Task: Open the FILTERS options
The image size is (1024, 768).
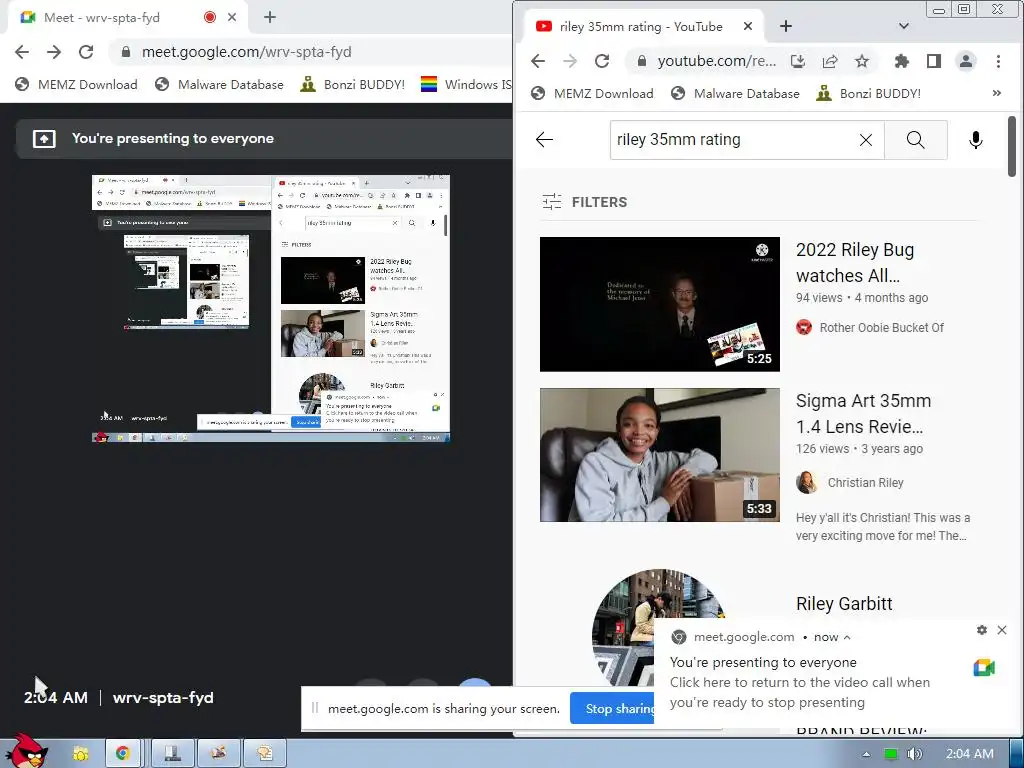Action: 584,202
